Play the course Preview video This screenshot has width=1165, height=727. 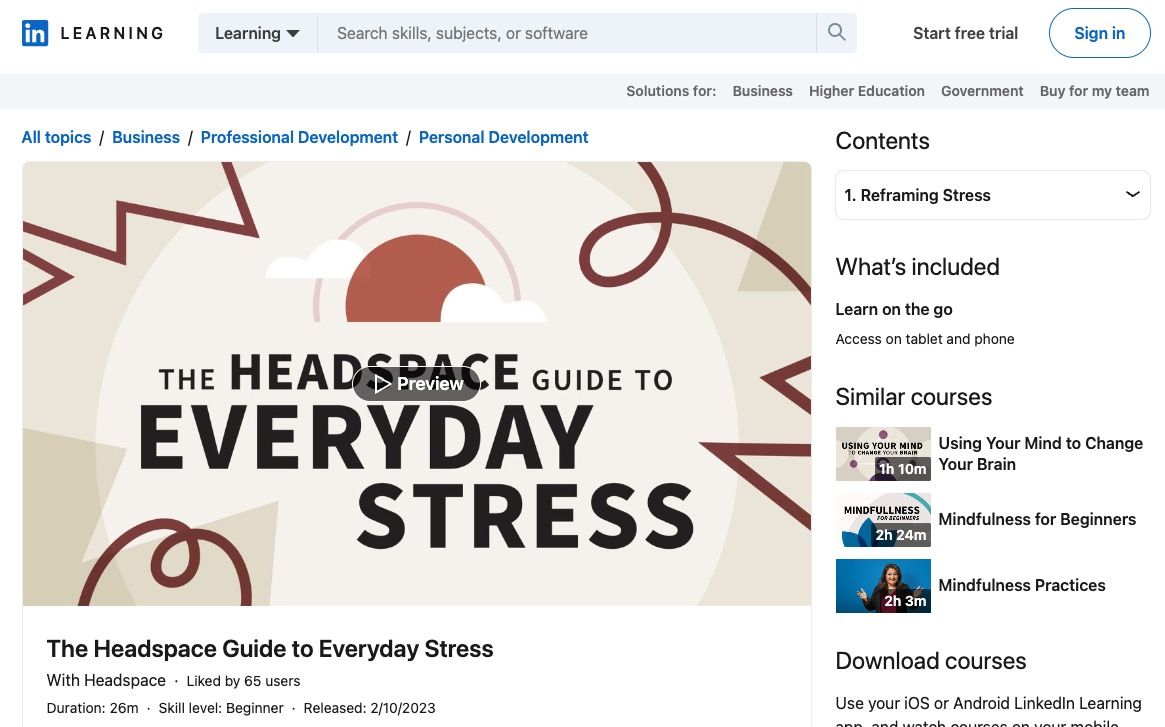pyautogui.click(x=417, y=383)
